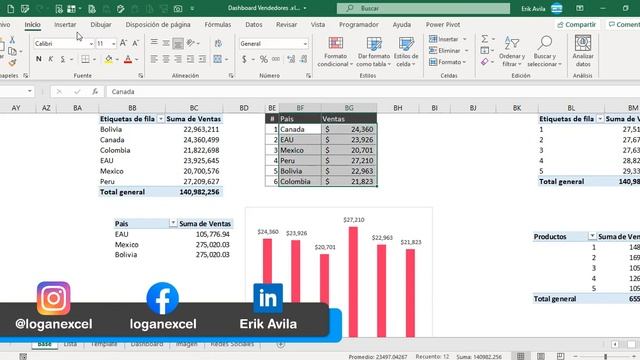Increase font size with large A
640x360 pixels.
(123, 43)
